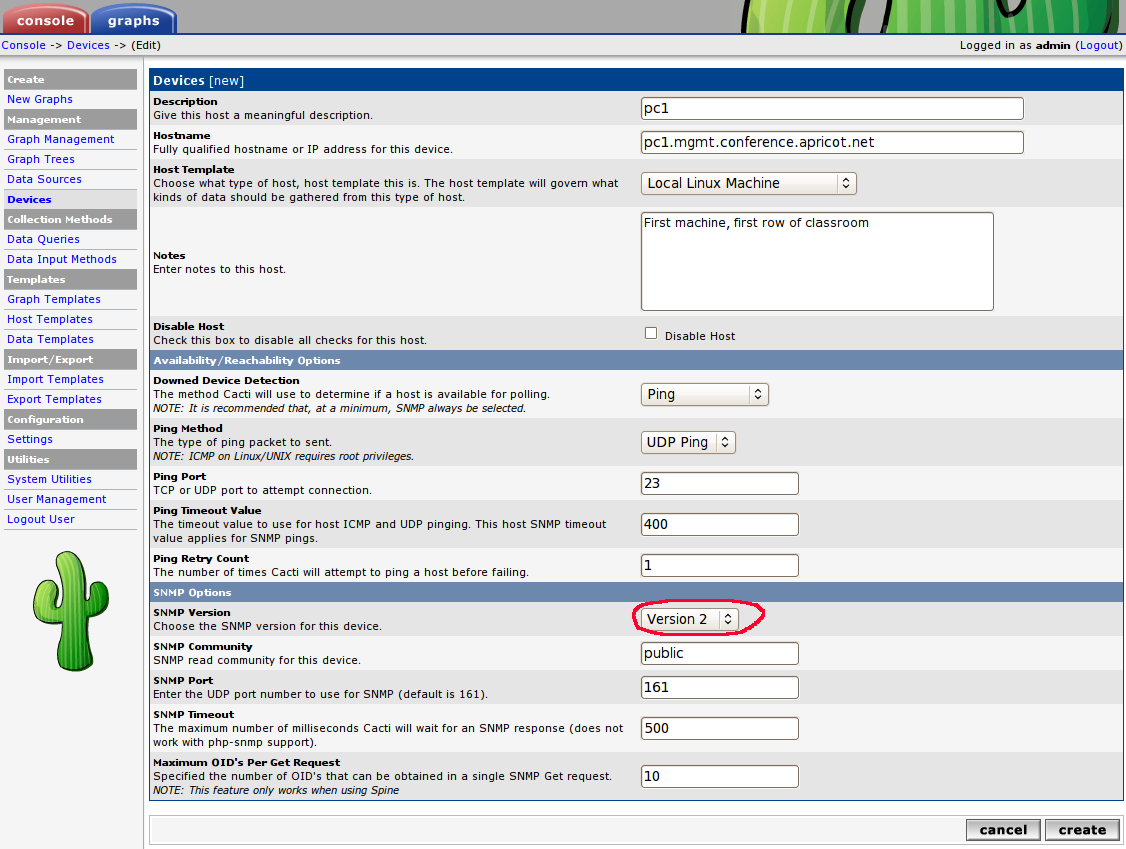Click the Ping Port input field

[719, 483]
